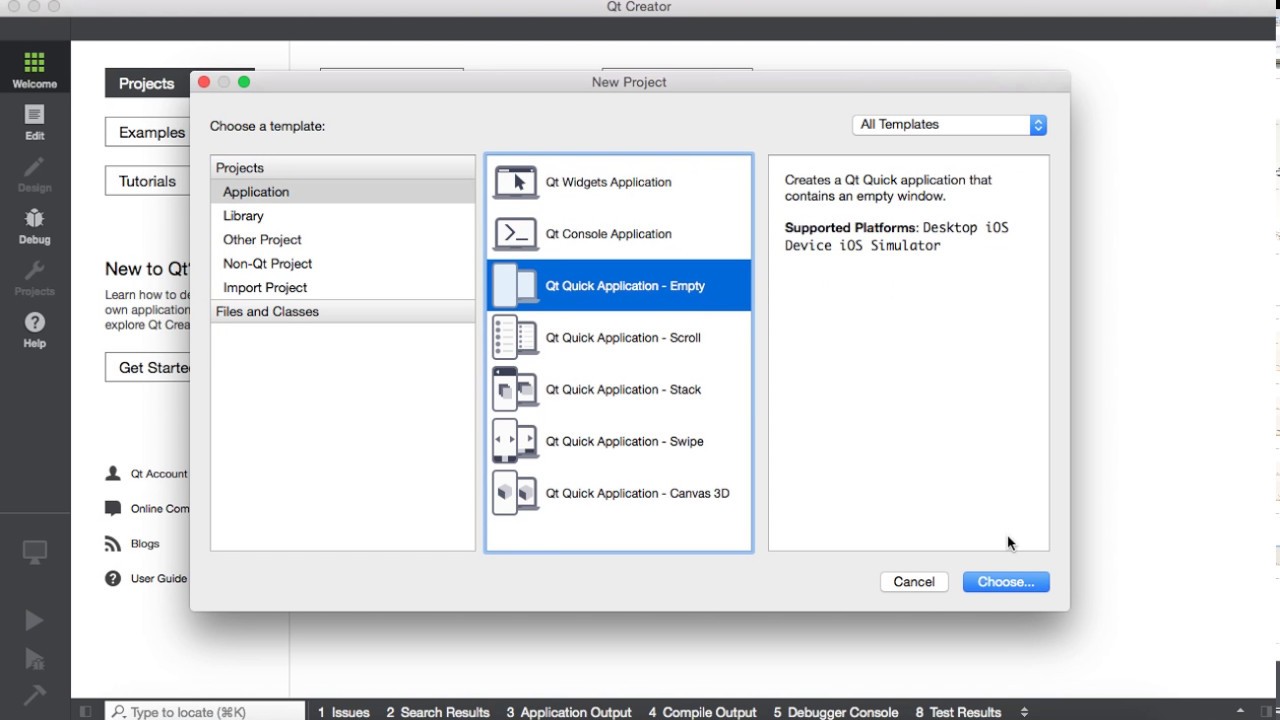Open Design mode in the sidebar
Image resolution: width=1280 pixels, height=720 pixels.
coord(35,174)
